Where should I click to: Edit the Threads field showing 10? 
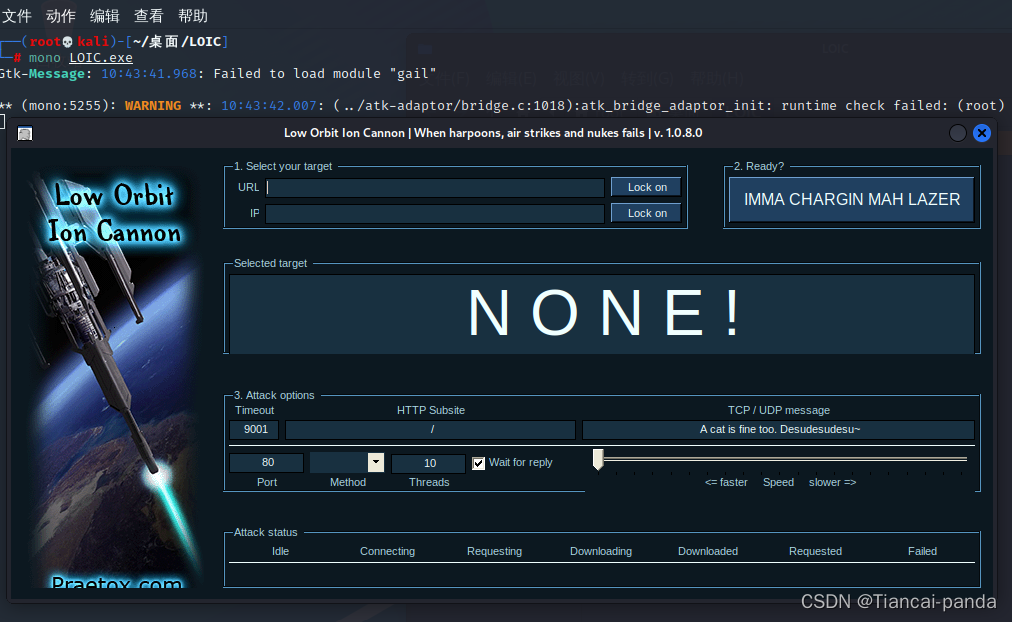point(429,463)
